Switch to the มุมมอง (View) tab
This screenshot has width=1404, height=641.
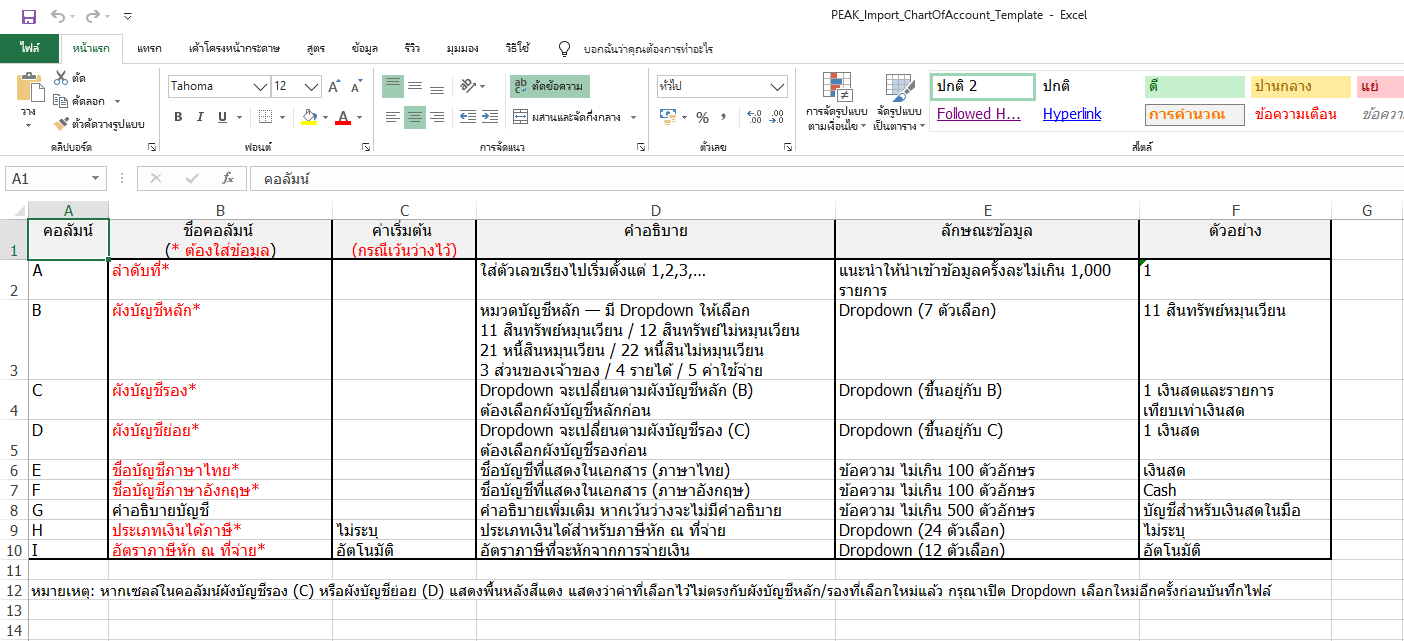[463, 48]
